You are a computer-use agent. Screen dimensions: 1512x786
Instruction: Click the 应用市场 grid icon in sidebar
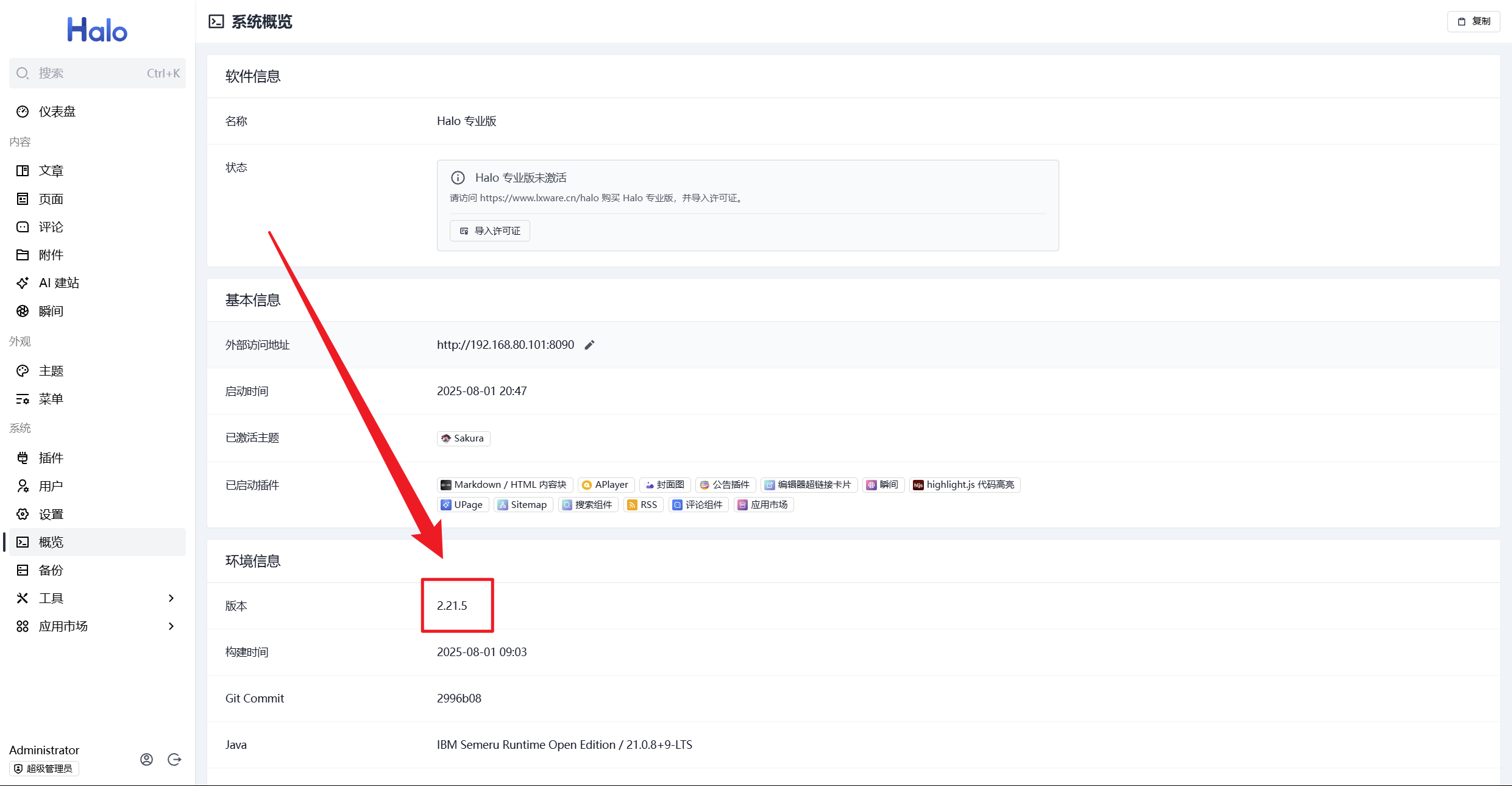(23, 626)
